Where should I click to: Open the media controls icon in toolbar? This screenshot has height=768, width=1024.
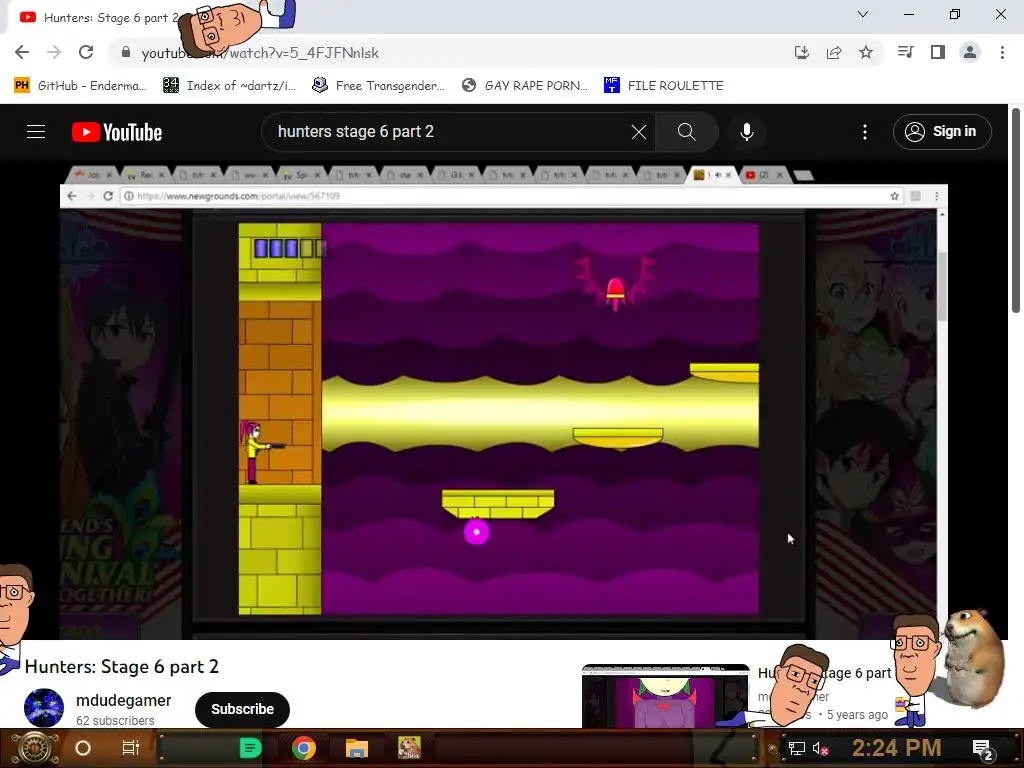point(905,52)
